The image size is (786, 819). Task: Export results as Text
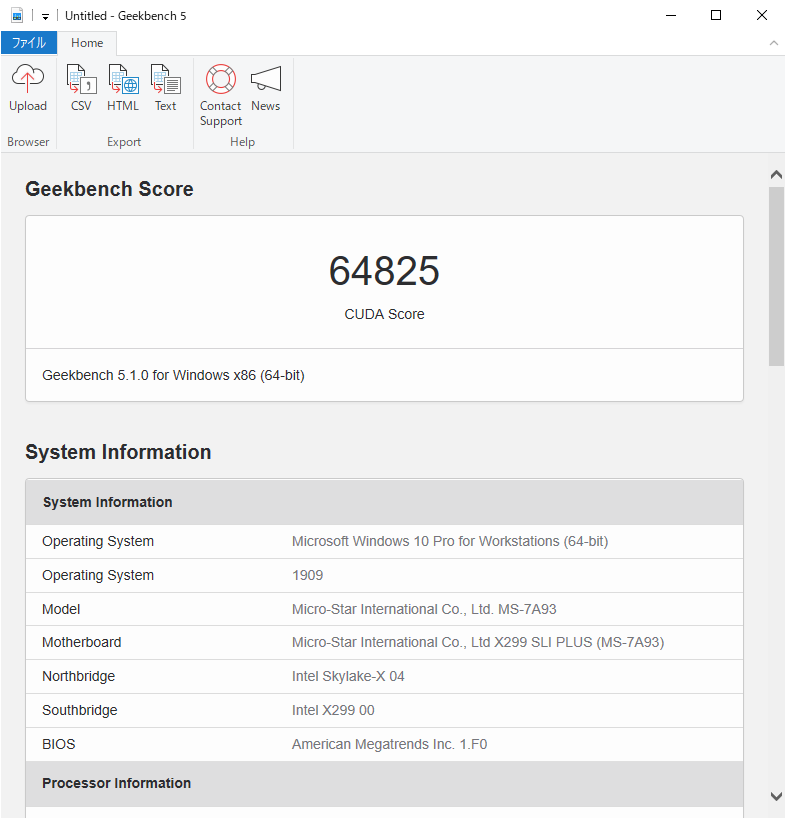point(166,78)
